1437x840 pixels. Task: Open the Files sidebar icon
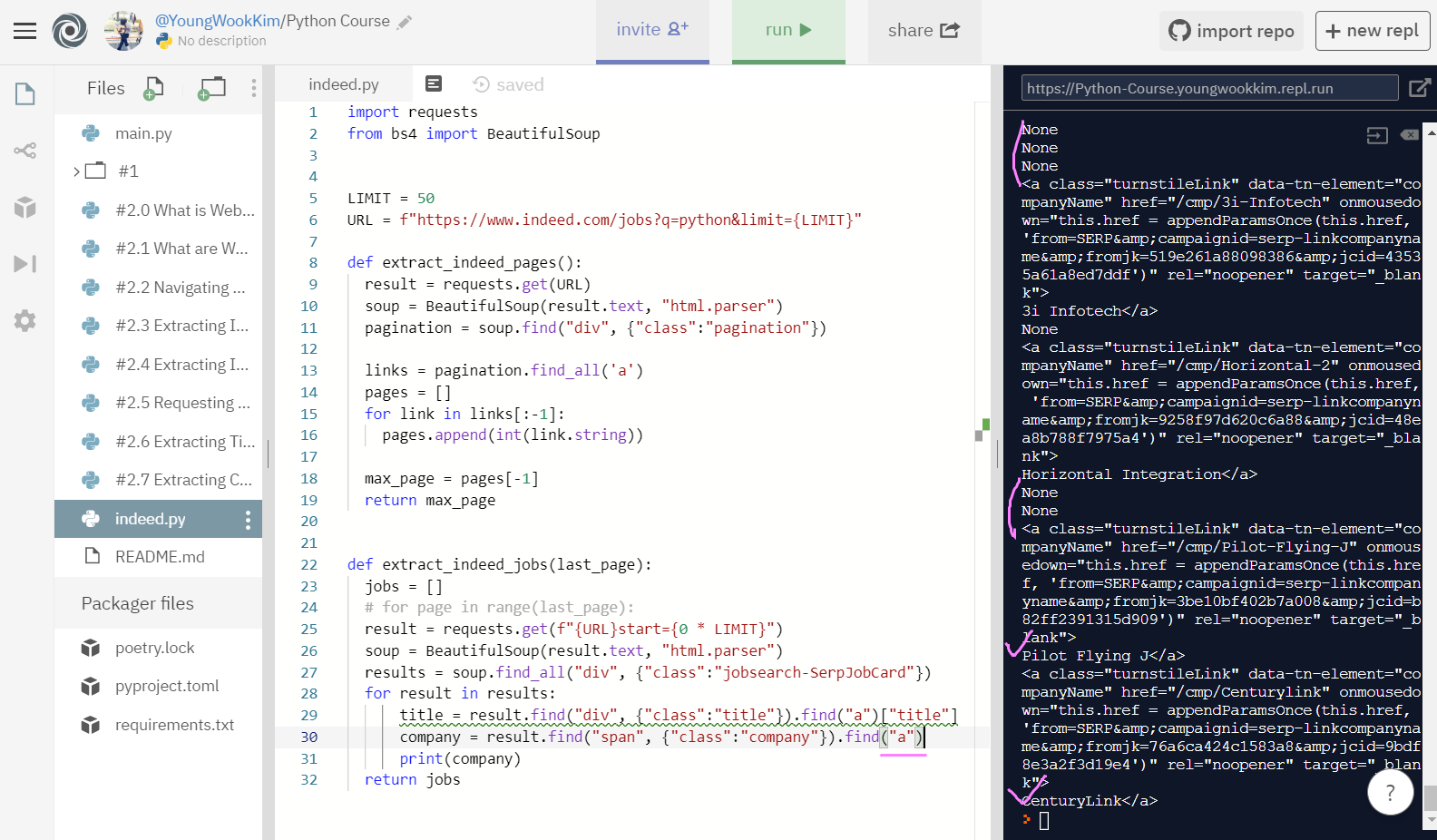click(x=25, y=93)
